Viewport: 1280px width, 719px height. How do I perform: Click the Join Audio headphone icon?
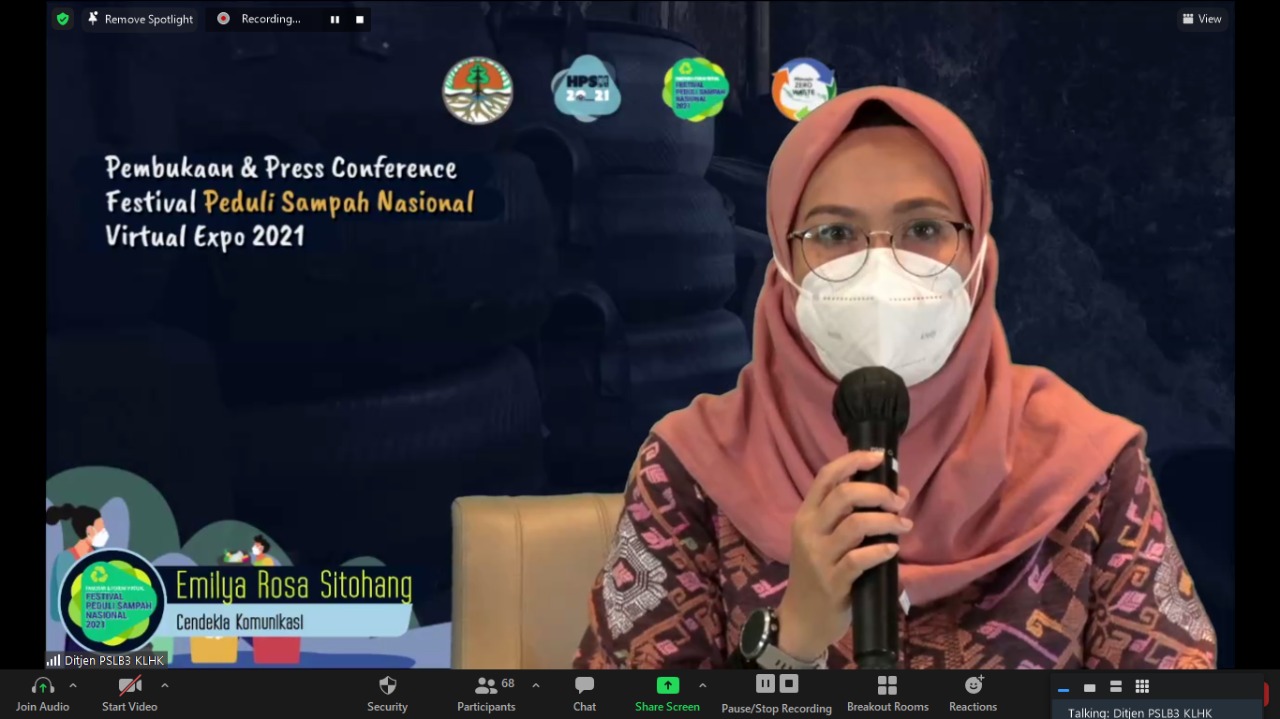point(42,686)
